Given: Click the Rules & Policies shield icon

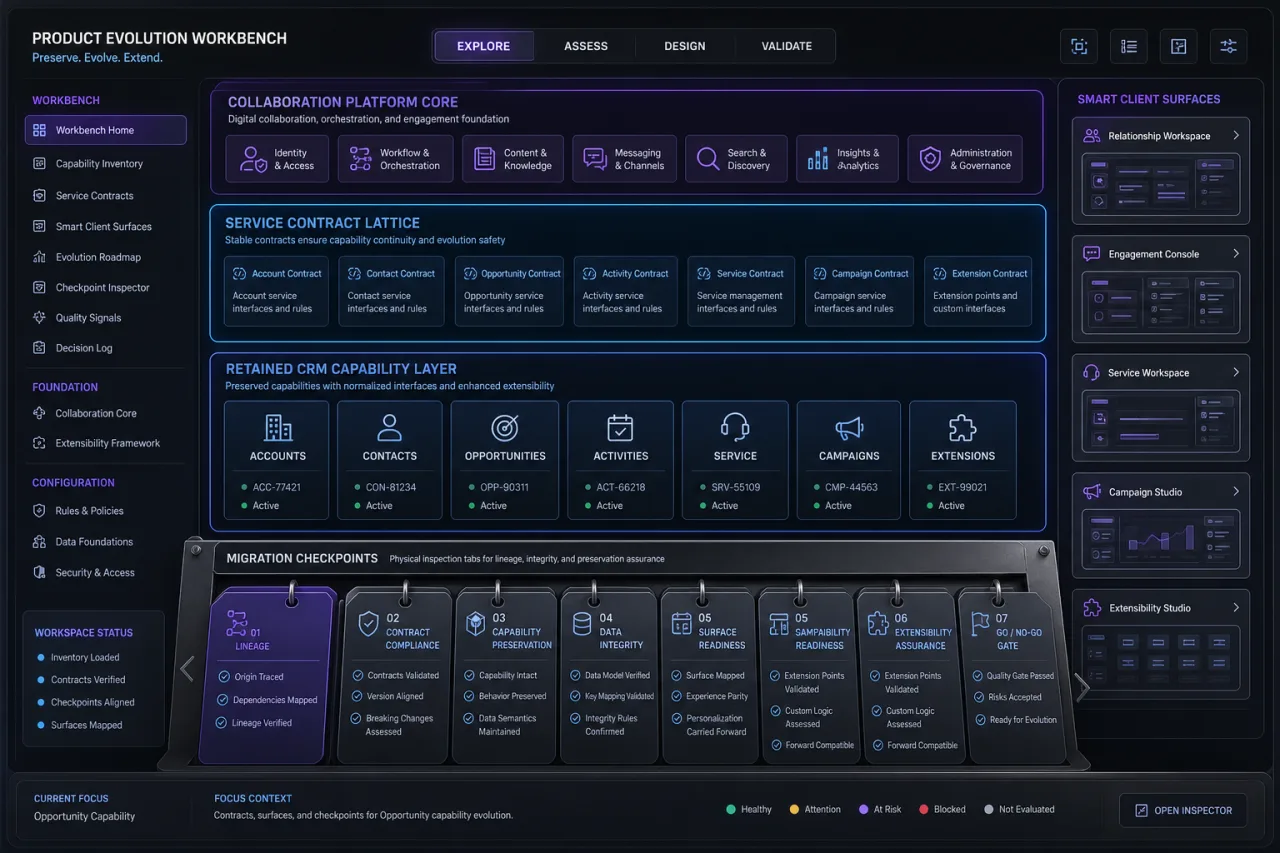Looking at the screenshot, I should pyautogui.click(x=39, y=510).
